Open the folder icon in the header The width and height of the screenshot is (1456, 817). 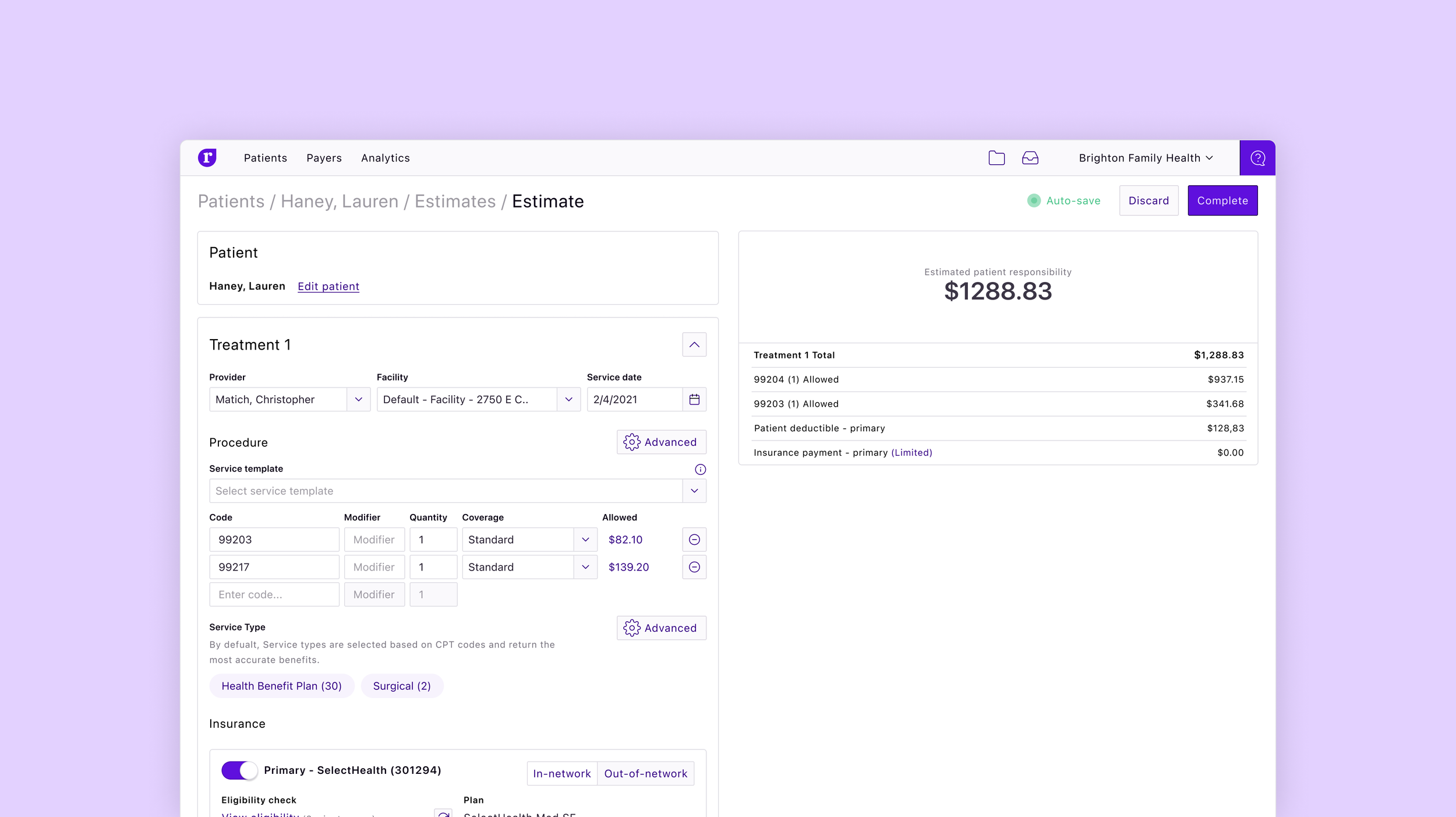(996, 158)
